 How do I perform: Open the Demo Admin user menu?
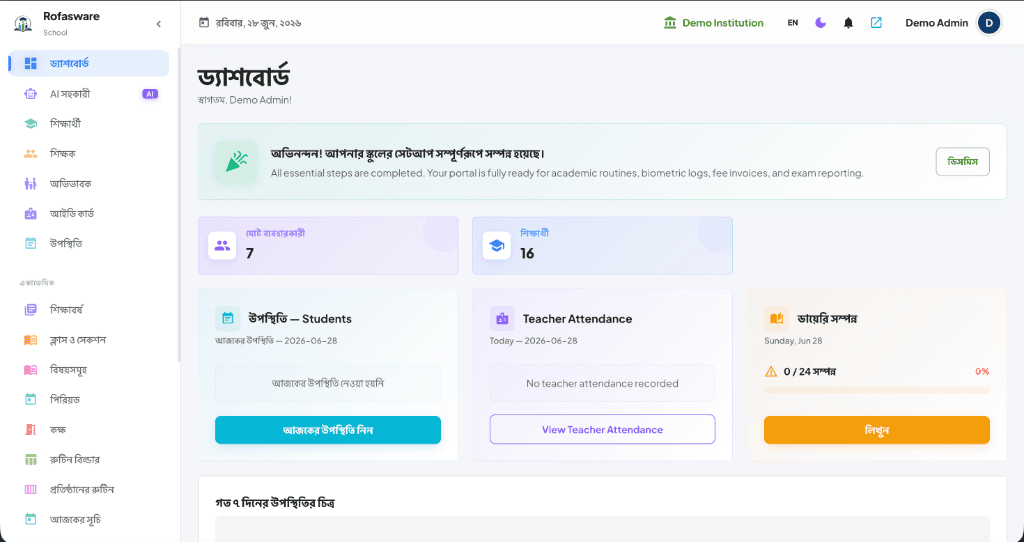(x=953, y=23)
